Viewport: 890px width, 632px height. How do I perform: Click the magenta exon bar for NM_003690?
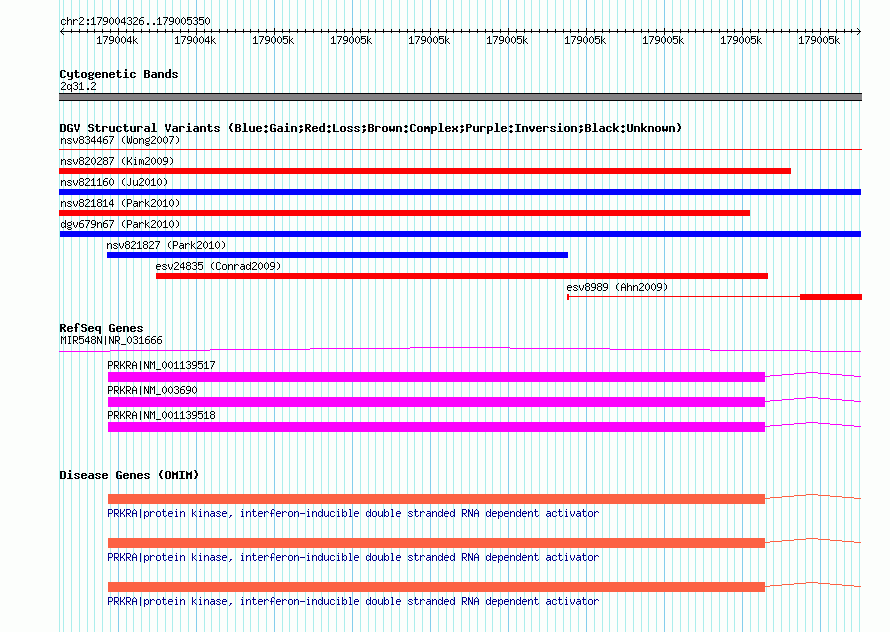pyautogui.click(x=436, y=401)
